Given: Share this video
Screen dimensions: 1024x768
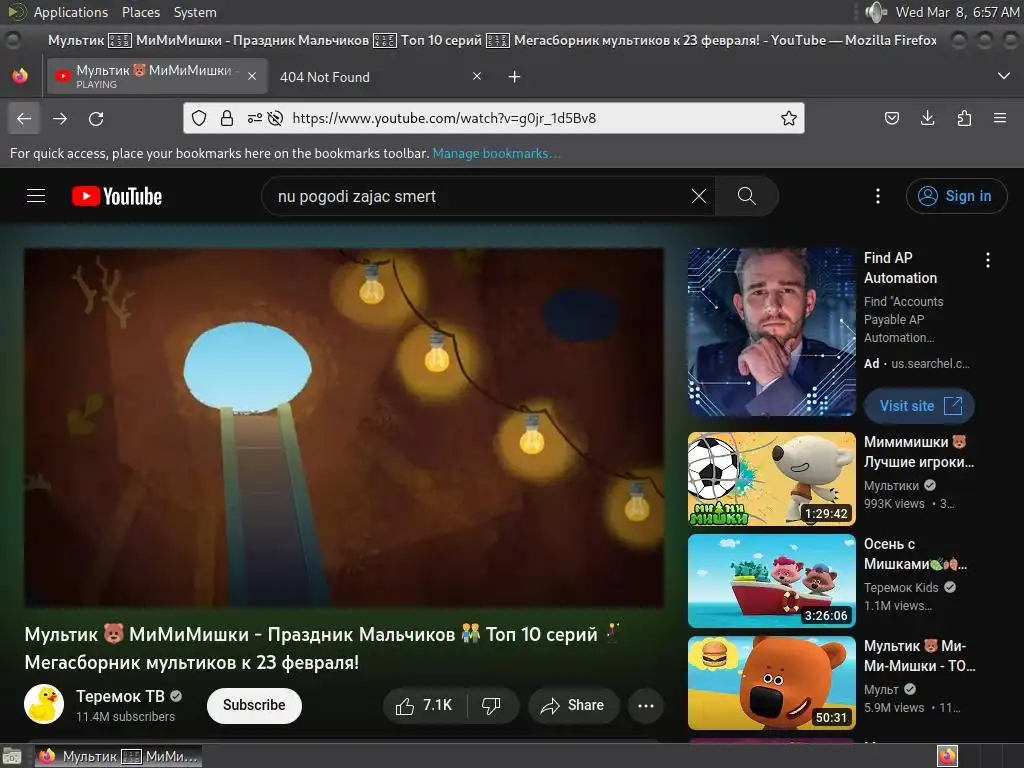Looking at the screenshot, I should click(573, 705).
